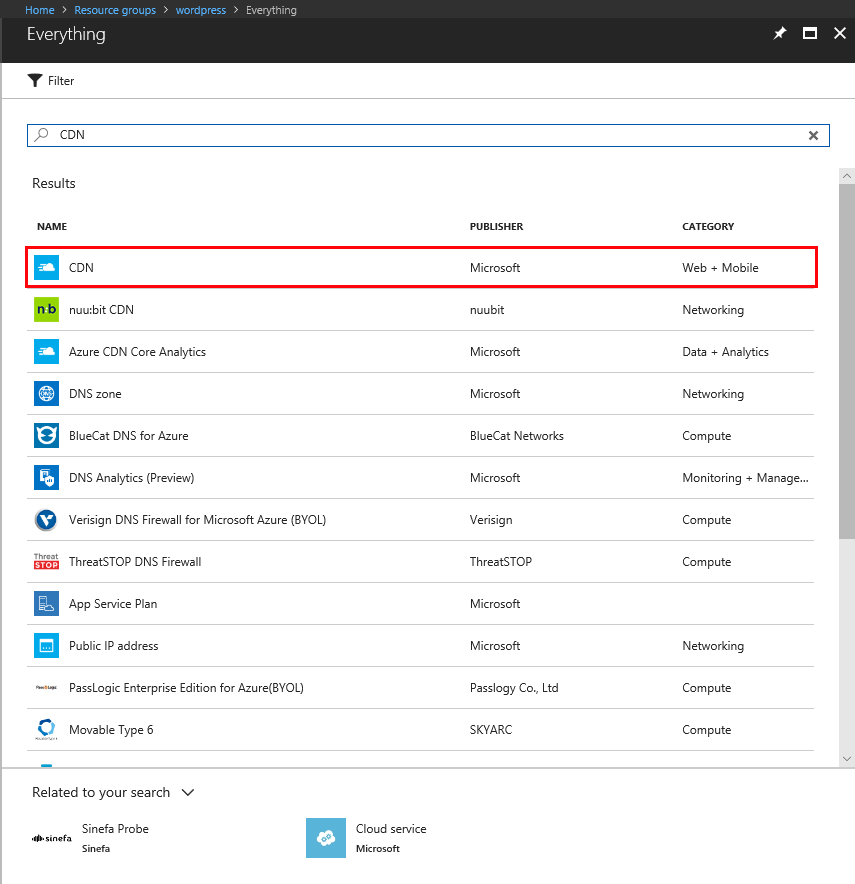Image resolution: width=855 pixels, height=884 pixels.
Task: Click the nuu:bit CDN green logo icon
Action: pos(46,310)
